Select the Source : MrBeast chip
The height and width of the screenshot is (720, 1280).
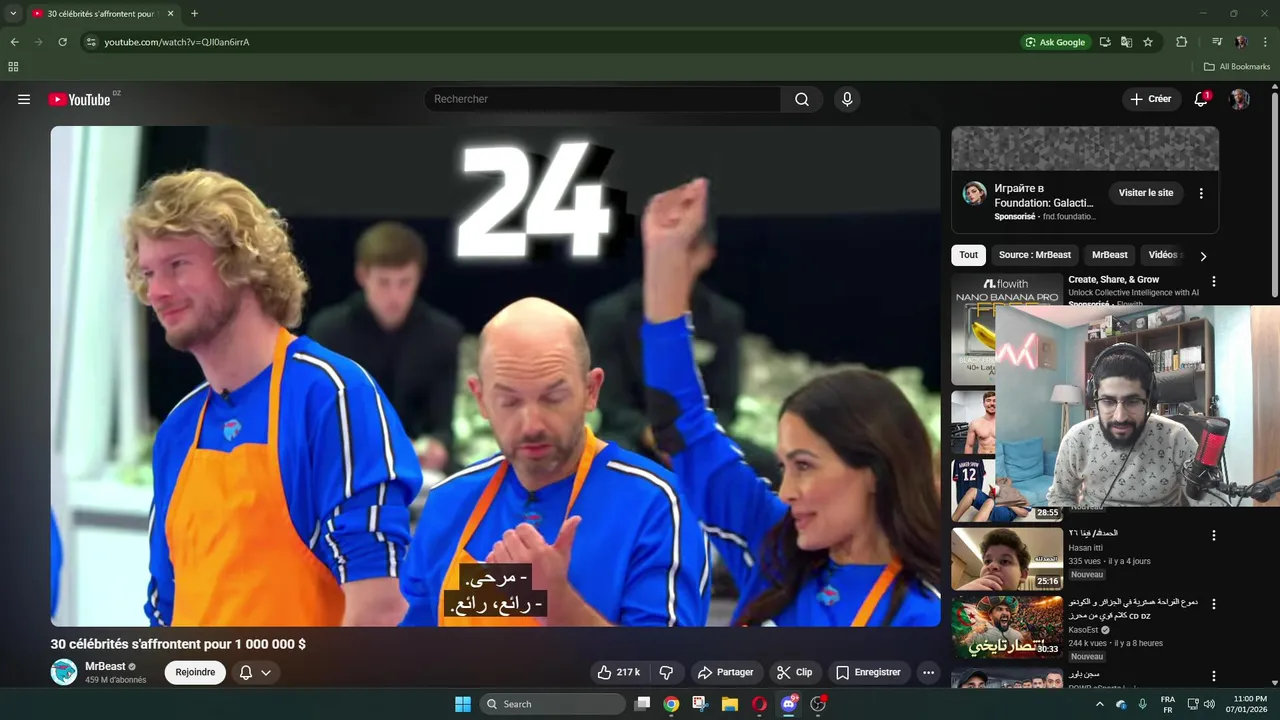[x=1035, y=255]
